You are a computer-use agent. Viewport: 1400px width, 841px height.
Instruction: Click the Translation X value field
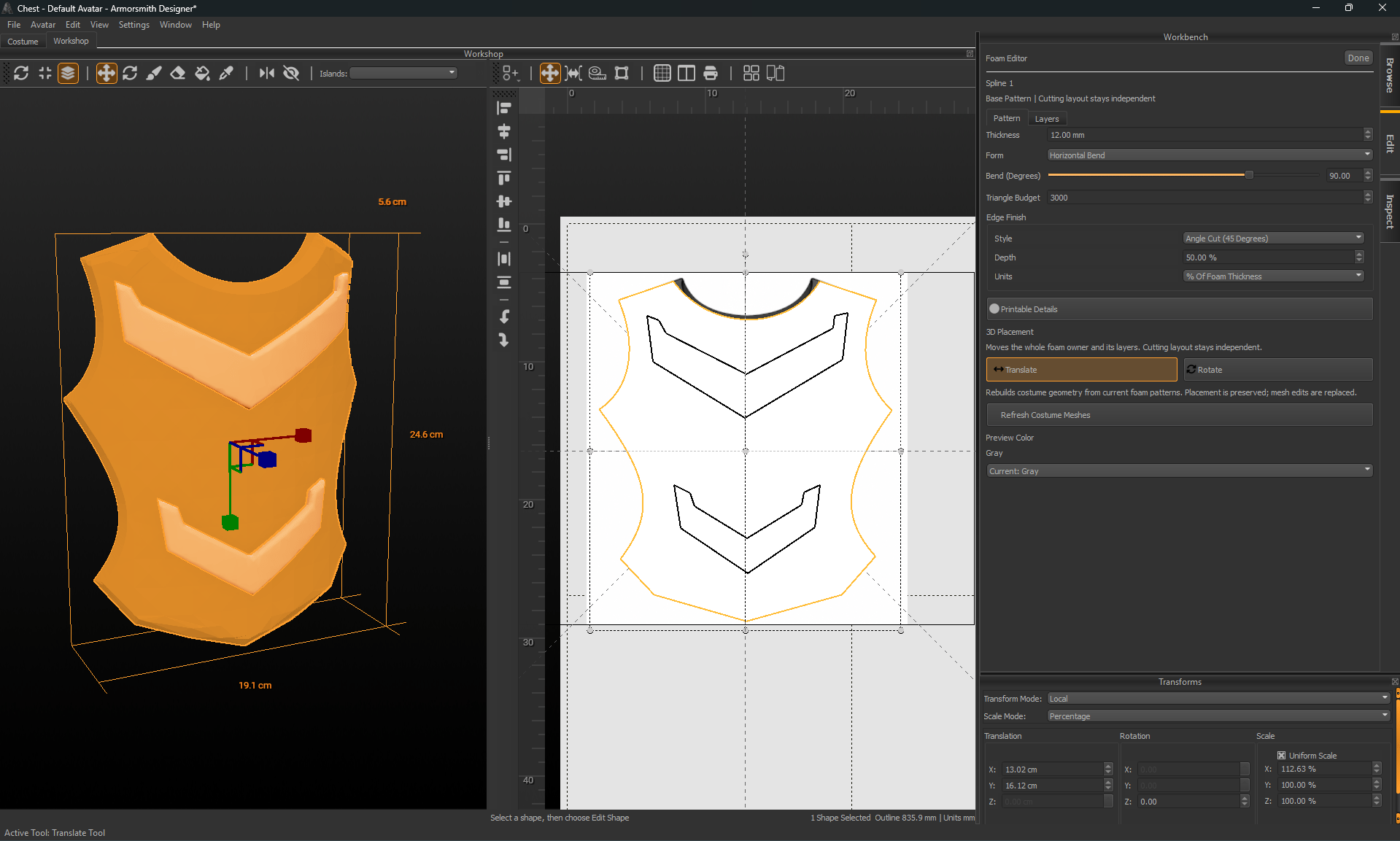tap(1053, 770)
